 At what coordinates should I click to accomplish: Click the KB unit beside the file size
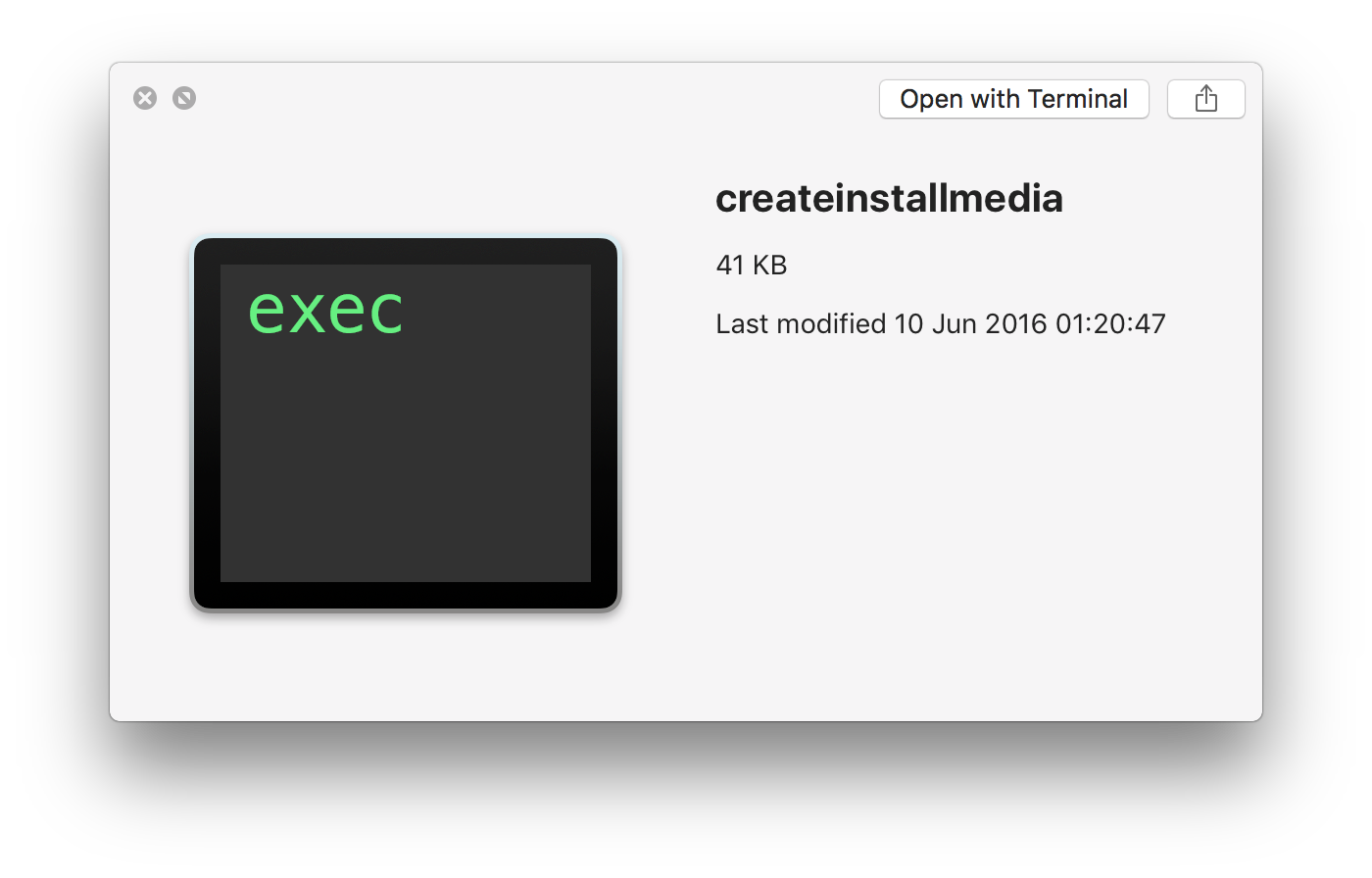tap(770, 265)
